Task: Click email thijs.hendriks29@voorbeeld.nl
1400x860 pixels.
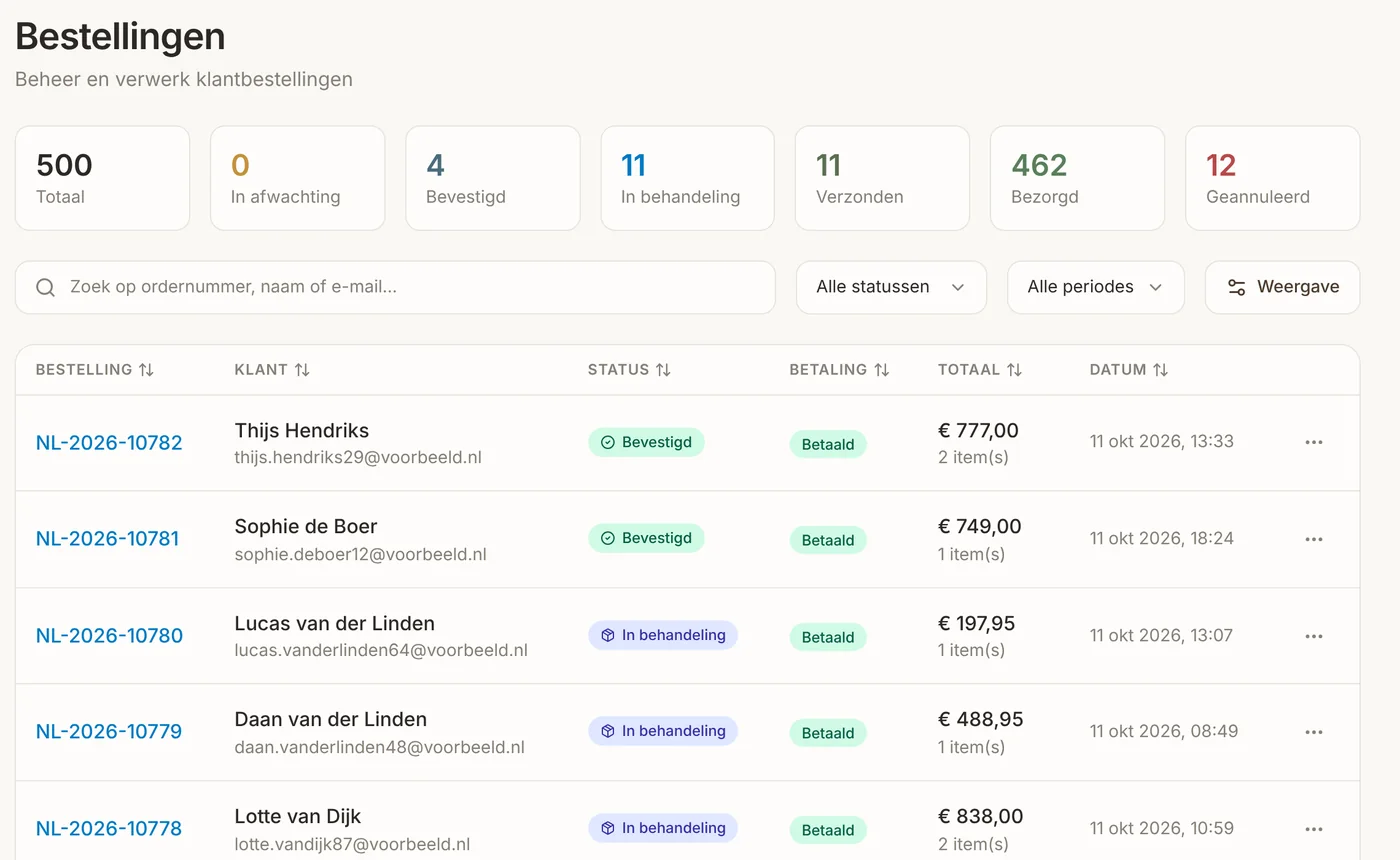Action: coord(358,458)
